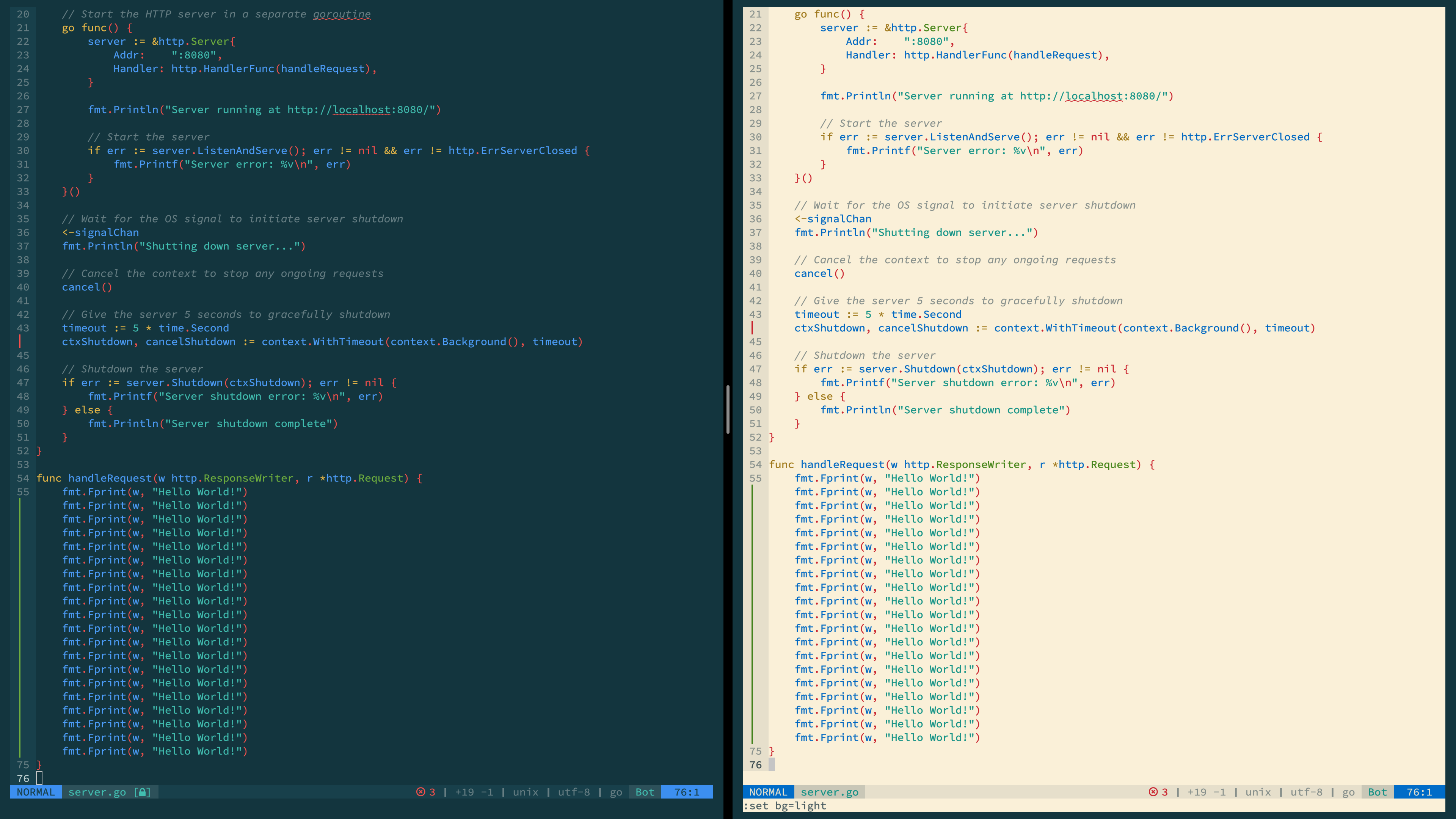Screen dimensions: 1456x819
Task: Click the red change marker at line 44 in light pane
Action: (x=752, y=328)
